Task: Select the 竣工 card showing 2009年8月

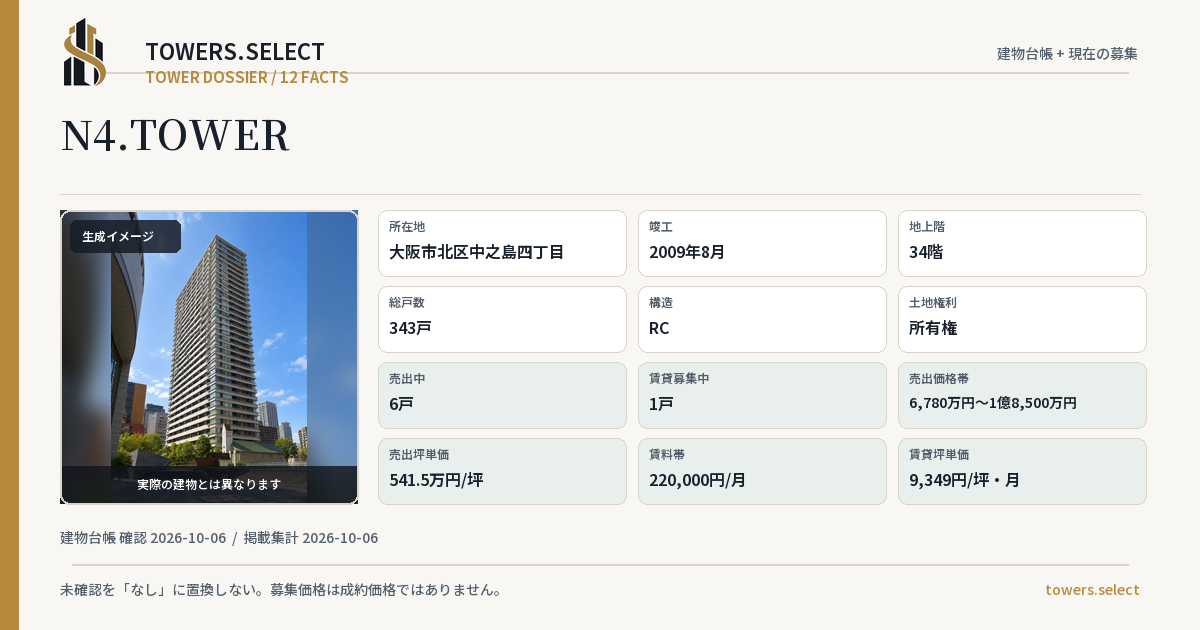Action: coord(762,243)
